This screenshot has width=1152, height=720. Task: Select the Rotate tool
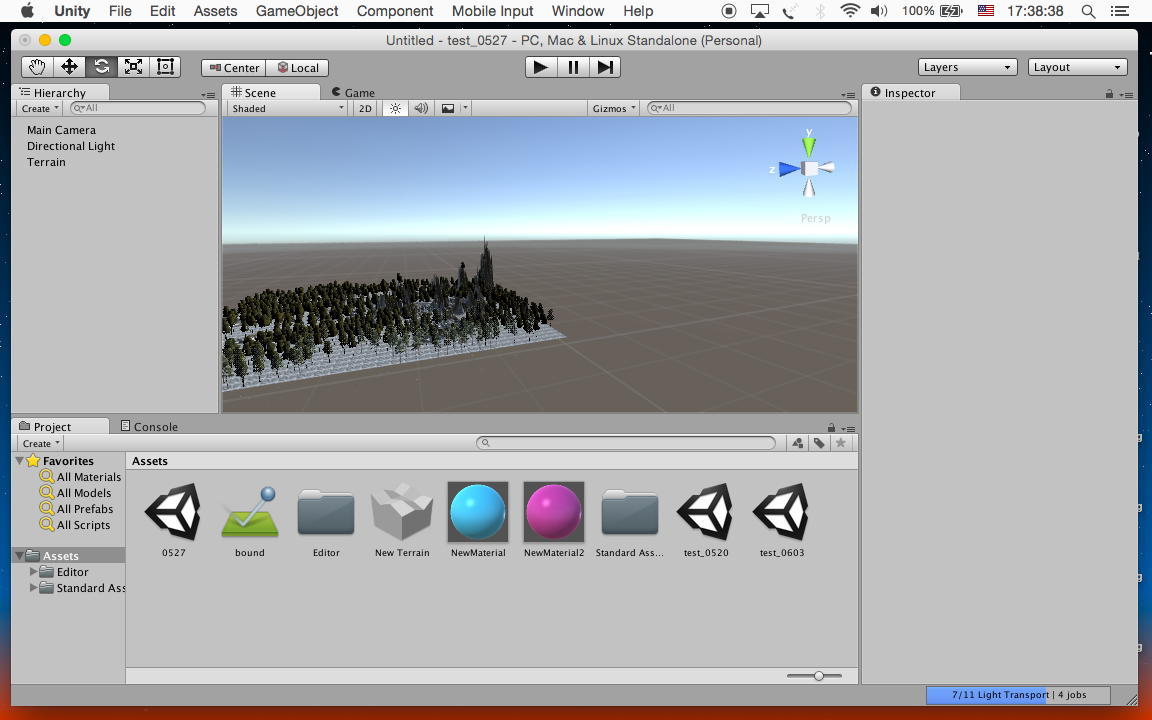[101, 67]
